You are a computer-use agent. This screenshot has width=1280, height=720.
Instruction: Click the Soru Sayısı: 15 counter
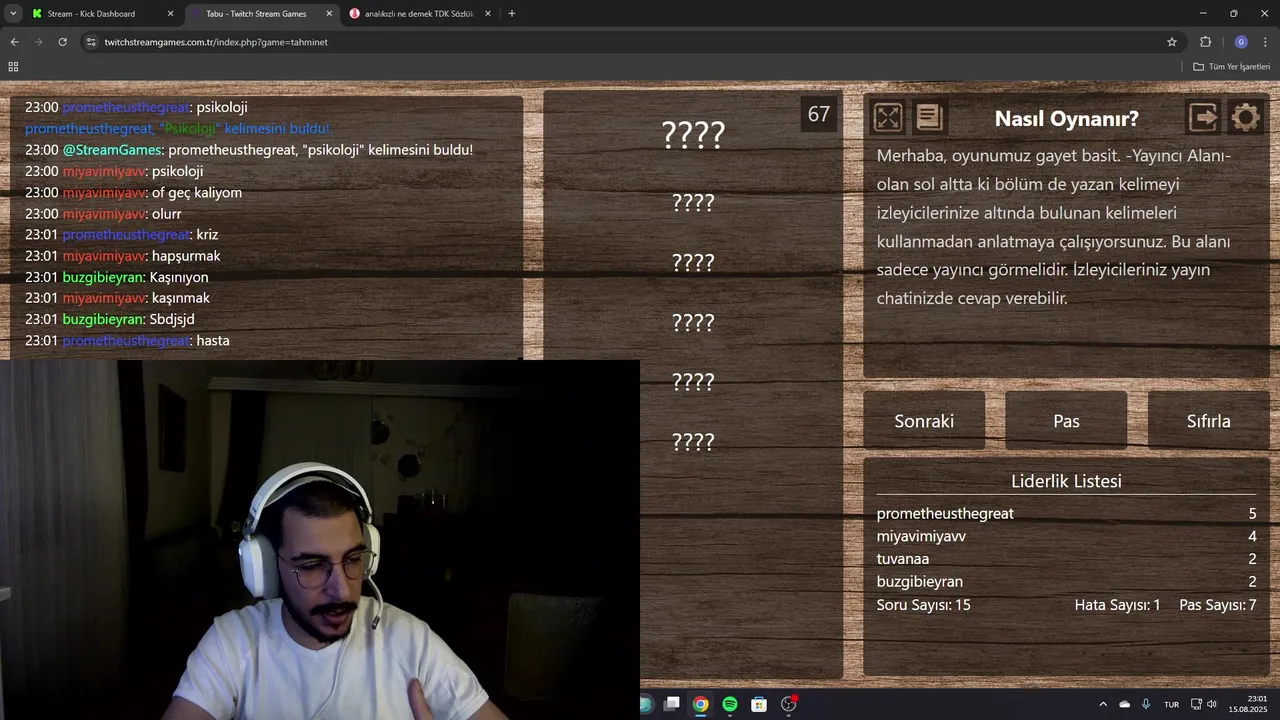924,605
